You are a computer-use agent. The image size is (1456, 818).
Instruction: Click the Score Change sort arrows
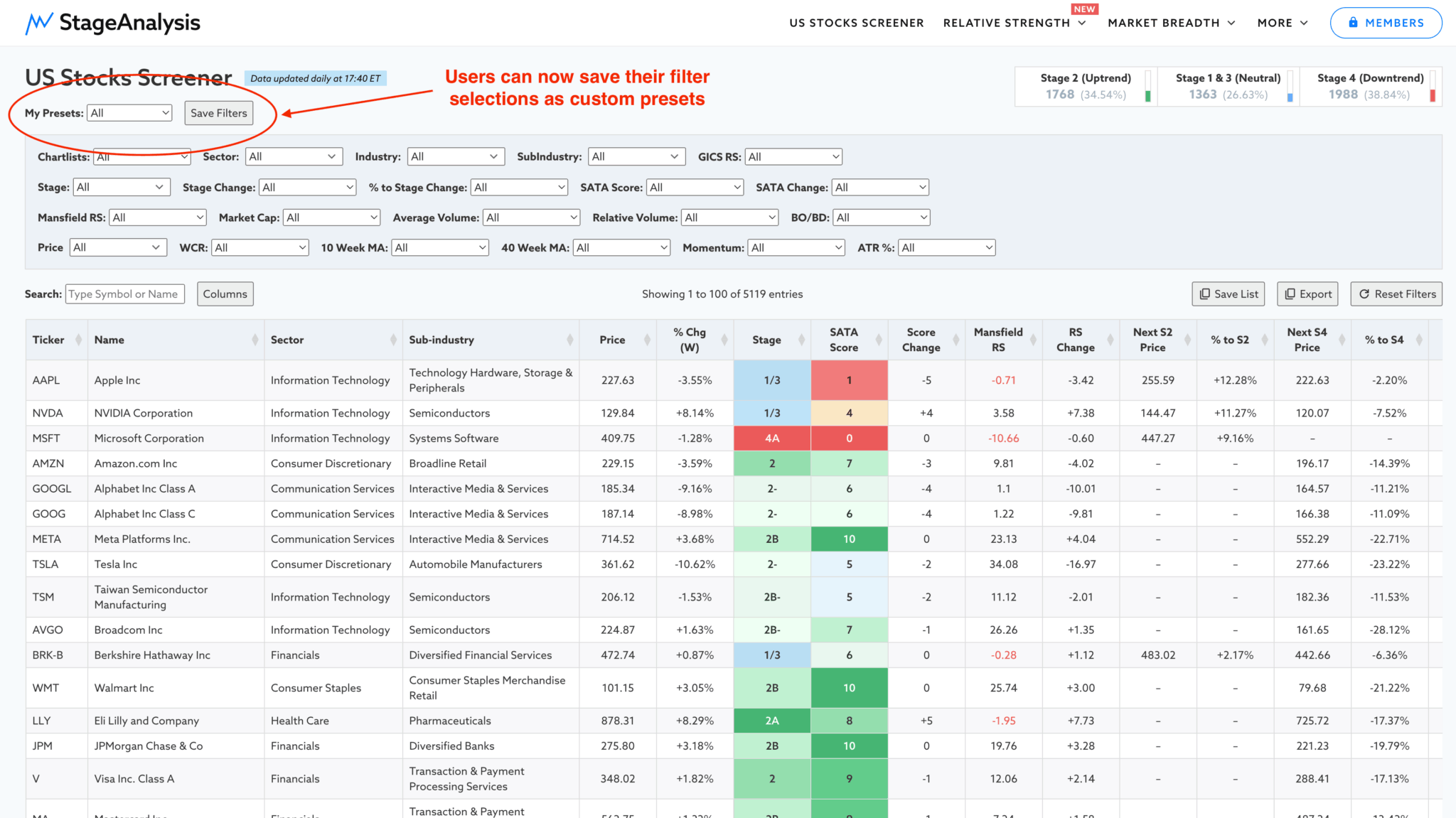[x=955, y=340]
